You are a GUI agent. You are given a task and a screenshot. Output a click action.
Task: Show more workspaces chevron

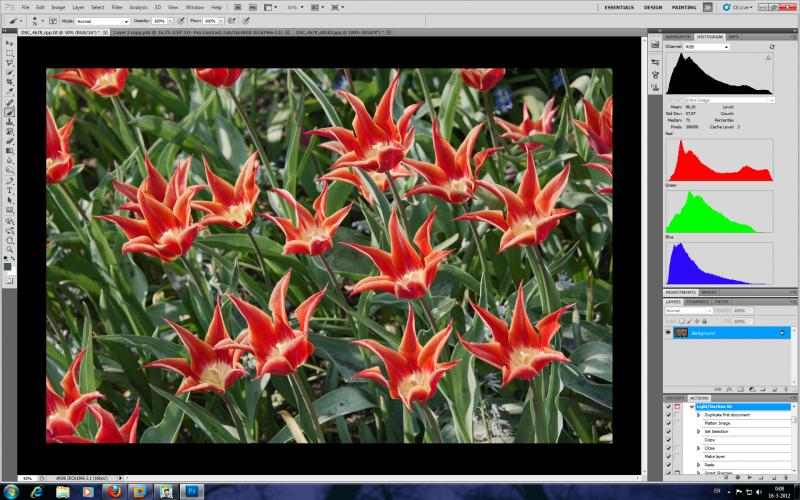(708, 7)
